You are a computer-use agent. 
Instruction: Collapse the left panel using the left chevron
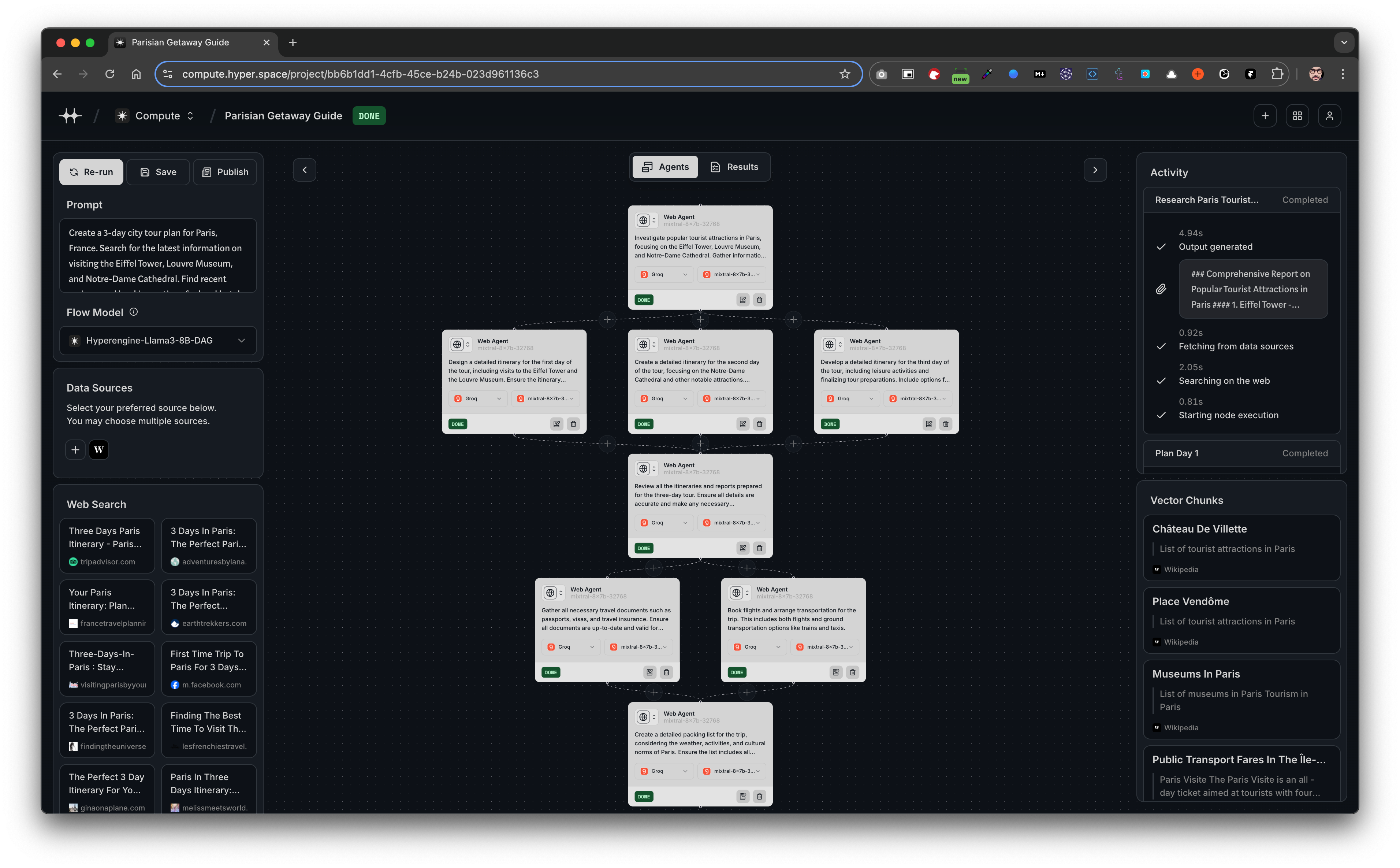tap(304, 170)
